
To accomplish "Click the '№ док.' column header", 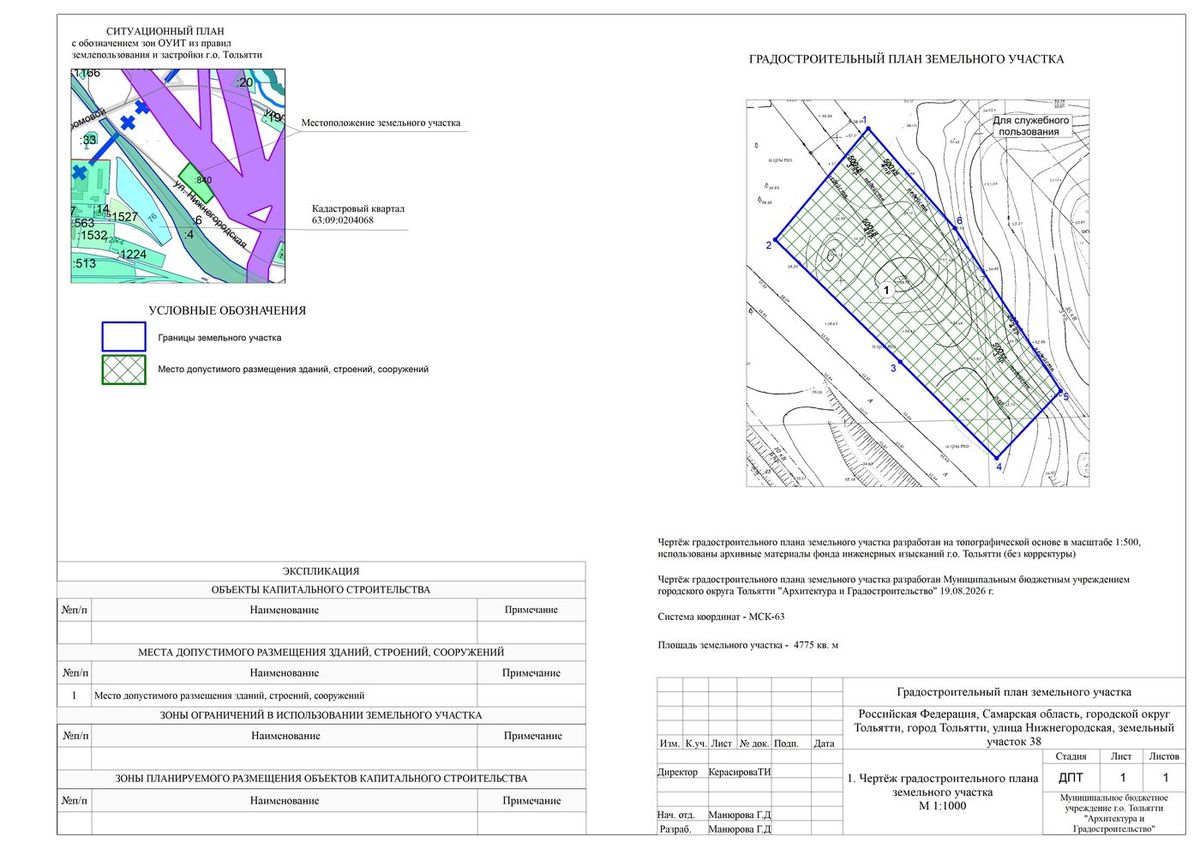I will [753, 745].
